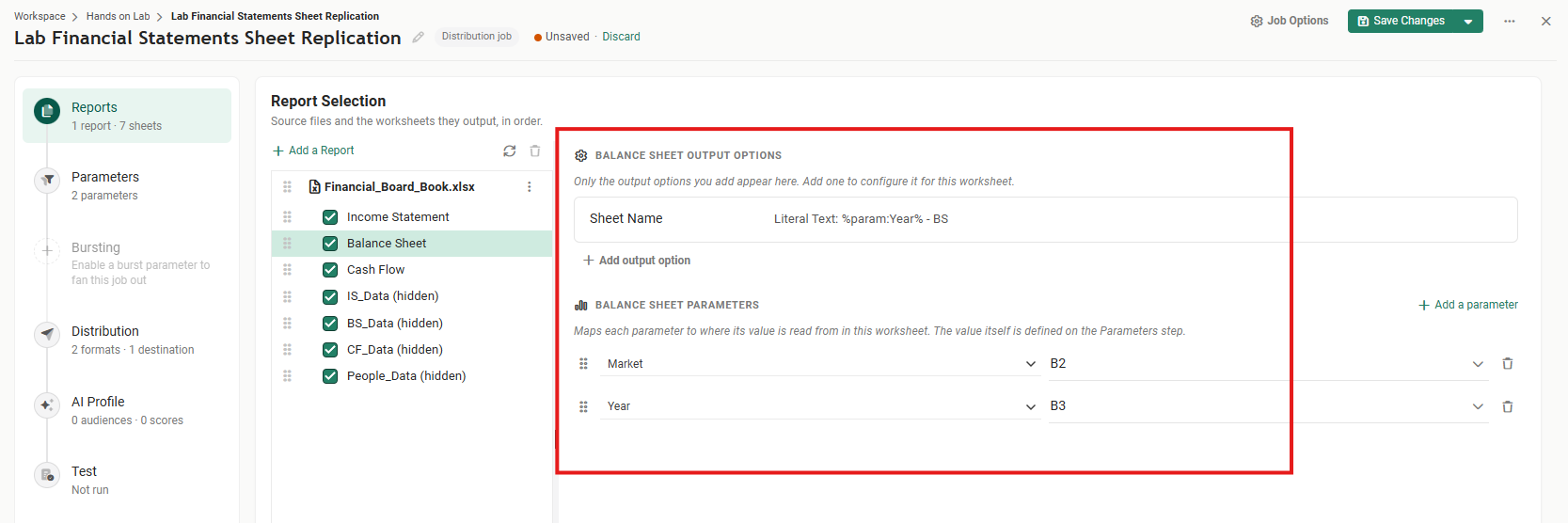Click the Bursting plus icon
Screen dimensions: 1568x523
click(x=47, y=251)
